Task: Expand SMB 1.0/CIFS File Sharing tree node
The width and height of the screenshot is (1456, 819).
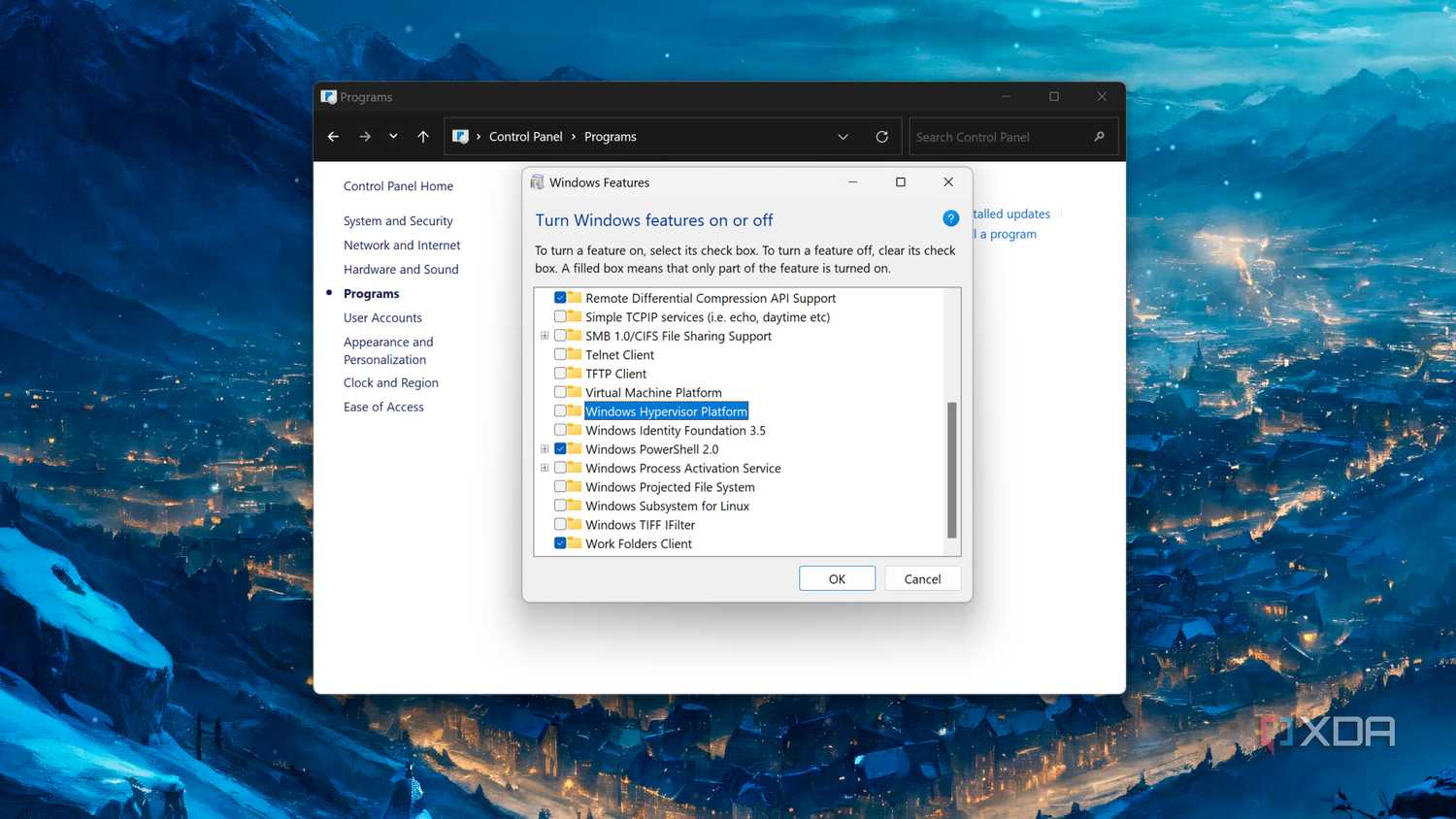Action: click(x=545, y=336)
